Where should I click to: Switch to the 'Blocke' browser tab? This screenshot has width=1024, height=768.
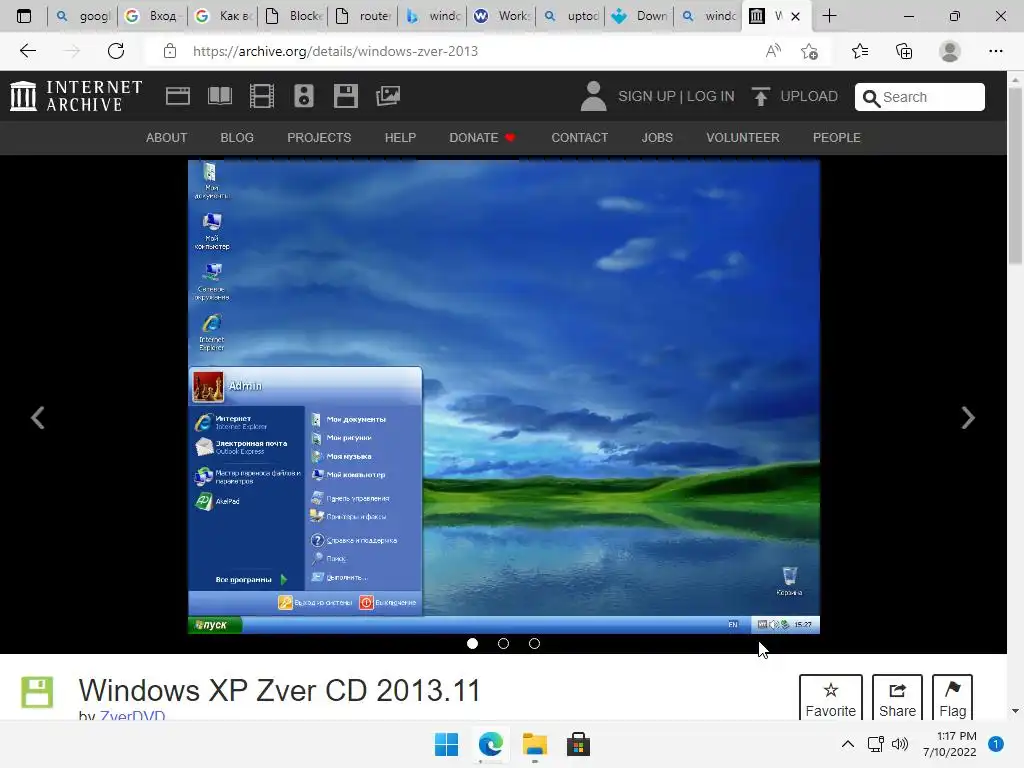coord(293,16)
